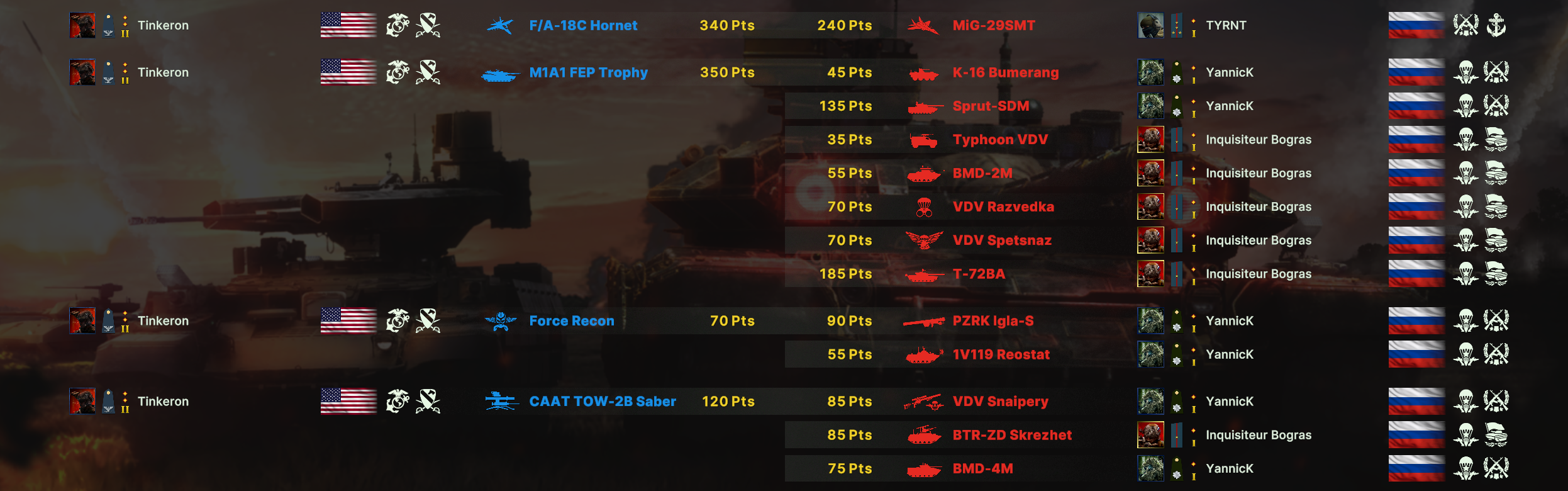Click the F/A-18C Hornet jet icon
The image size is (1568, 491).
(x=500, y=26)
